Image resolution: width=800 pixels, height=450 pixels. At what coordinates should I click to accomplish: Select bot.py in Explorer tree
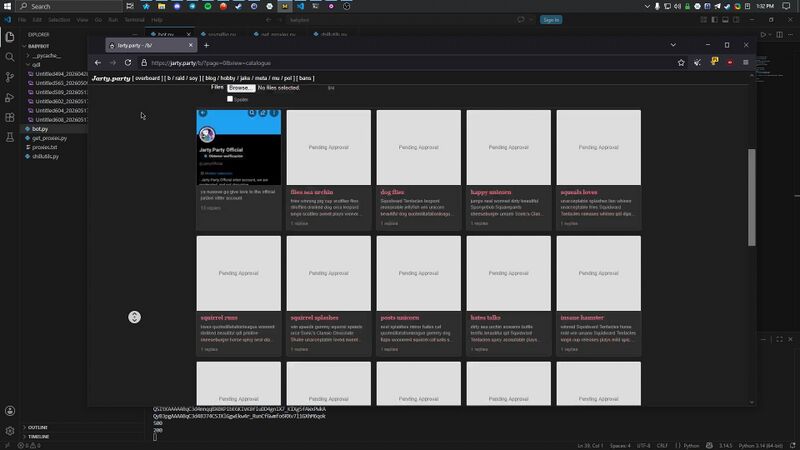pyautogui.click(x=40, y=129)
